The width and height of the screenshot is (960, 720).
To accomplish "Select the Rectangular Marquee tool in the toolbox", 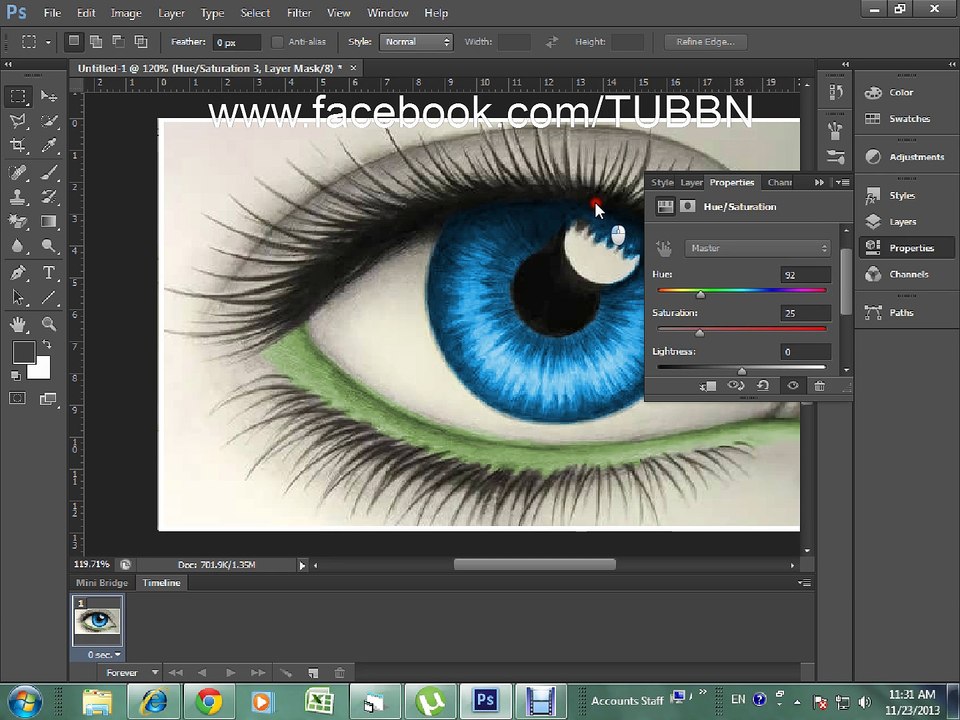I will coord(18,96).
